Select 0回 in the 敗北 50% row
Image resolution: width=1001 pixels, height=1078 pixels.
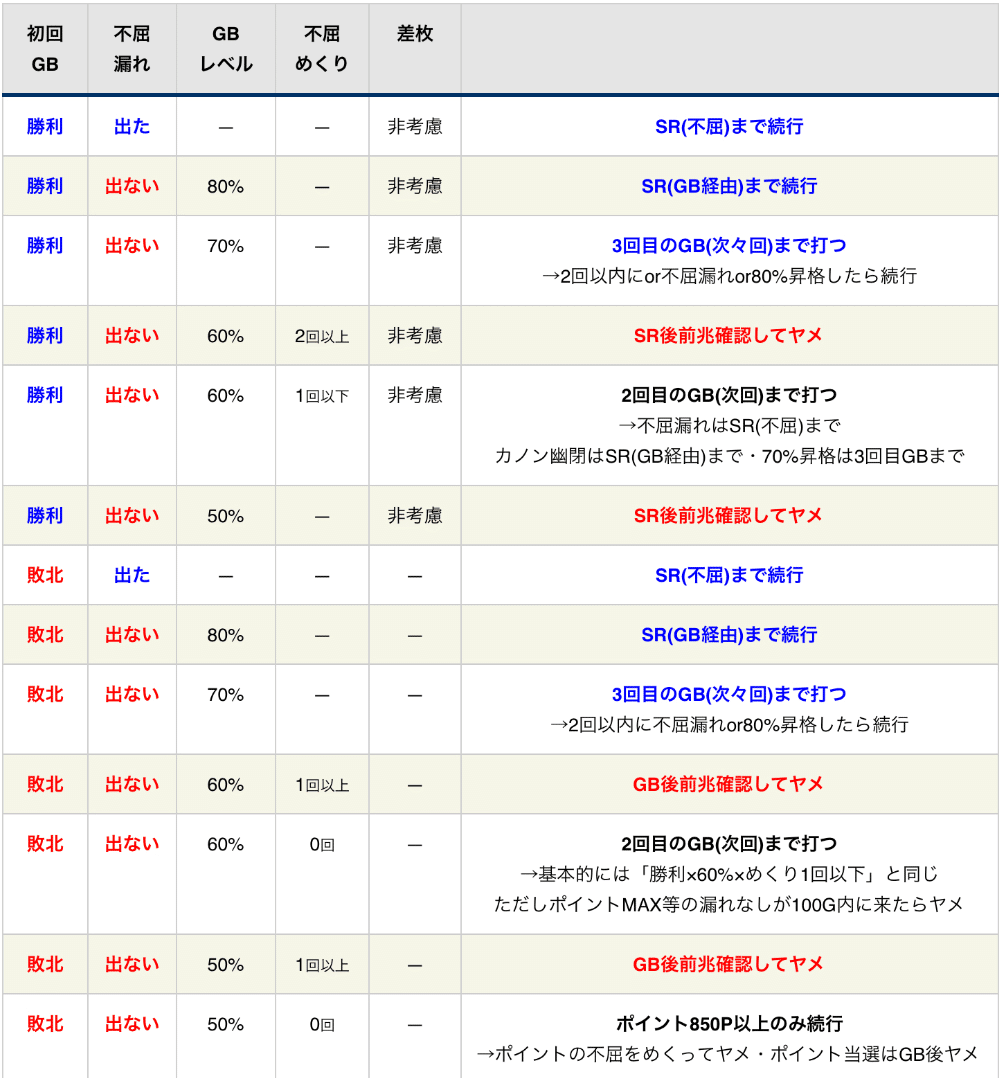[x=322, y=1025]
